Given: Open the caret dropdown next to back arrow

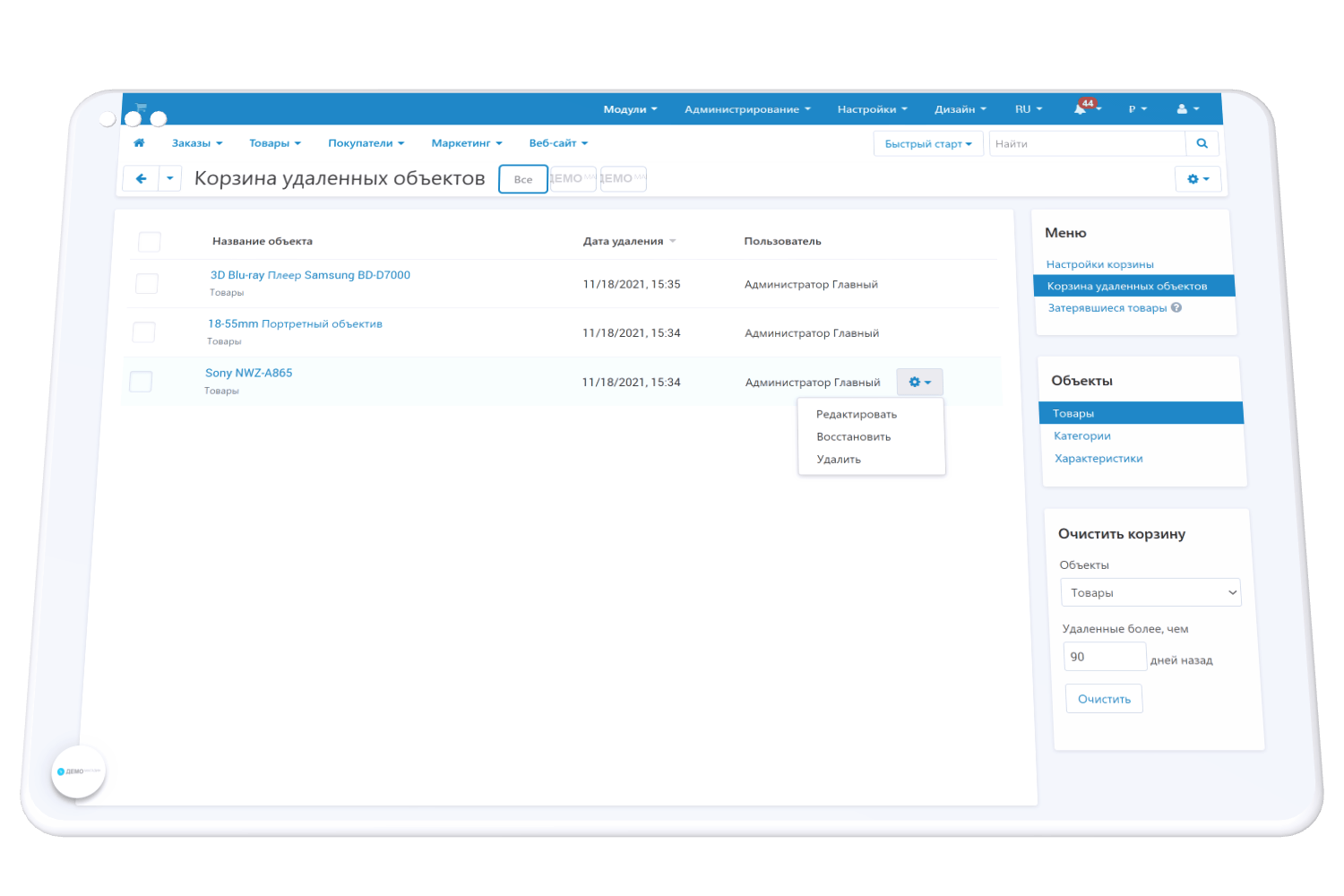Looking at the screenshot, I should pos(170,178).
